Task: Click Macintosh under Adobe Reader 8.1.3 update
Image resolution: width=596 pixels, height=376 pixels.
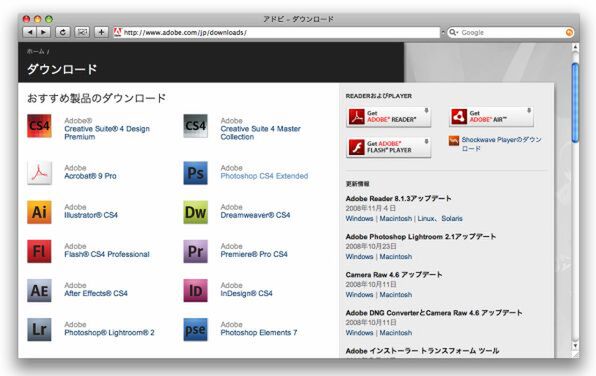Action: pyautogui.click(x=396, y=219)
